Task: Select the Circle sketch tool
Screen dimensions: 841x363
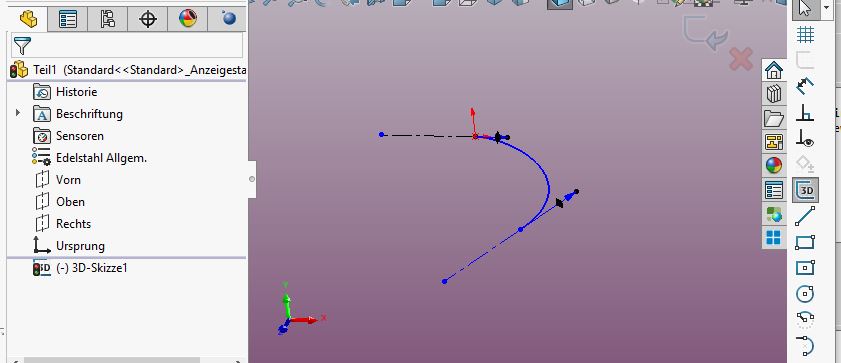Action: click(805, 294)
